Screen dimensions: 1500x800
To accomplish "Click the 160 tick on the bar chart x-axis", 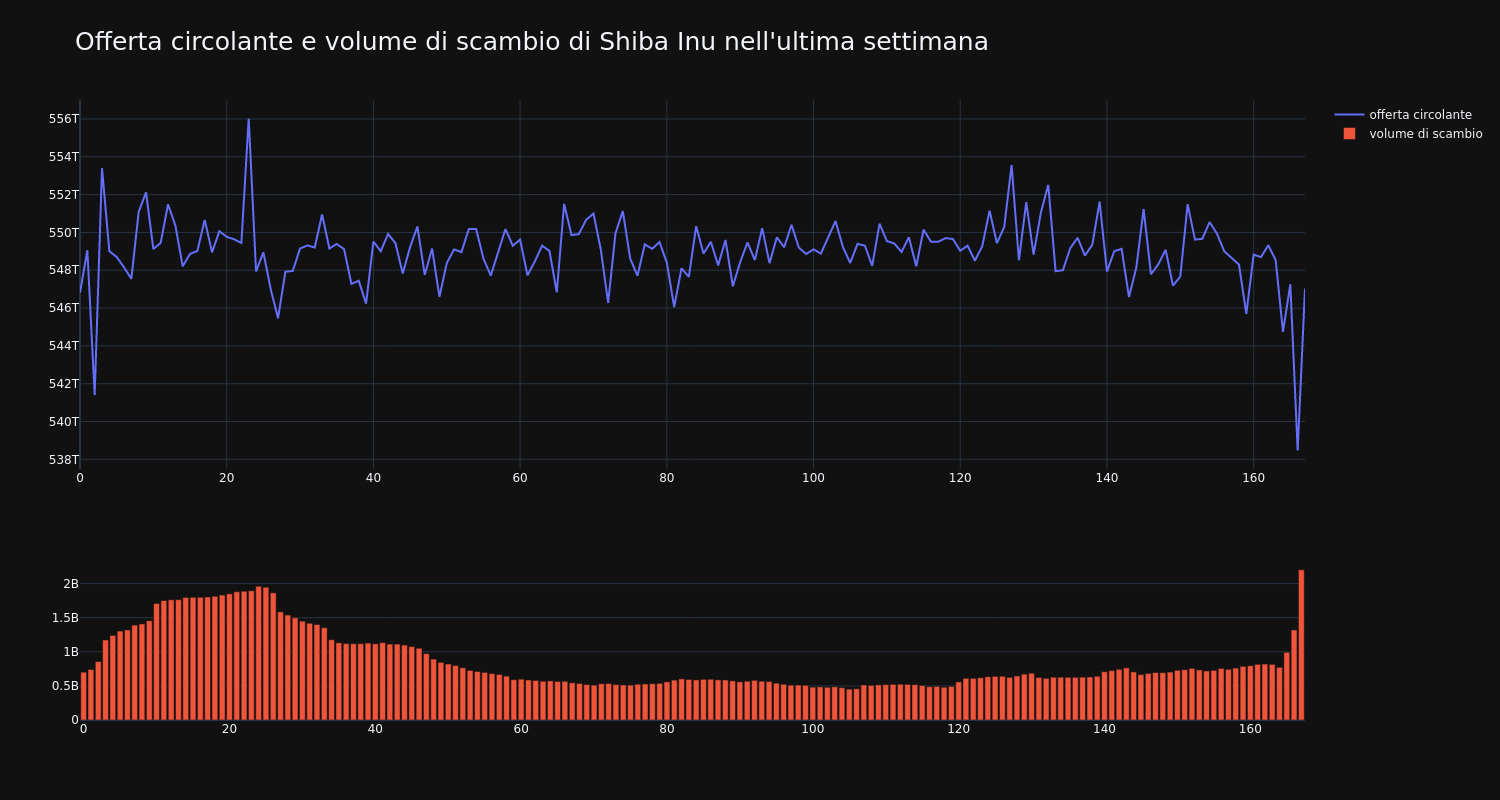I will coord(1250,729).
